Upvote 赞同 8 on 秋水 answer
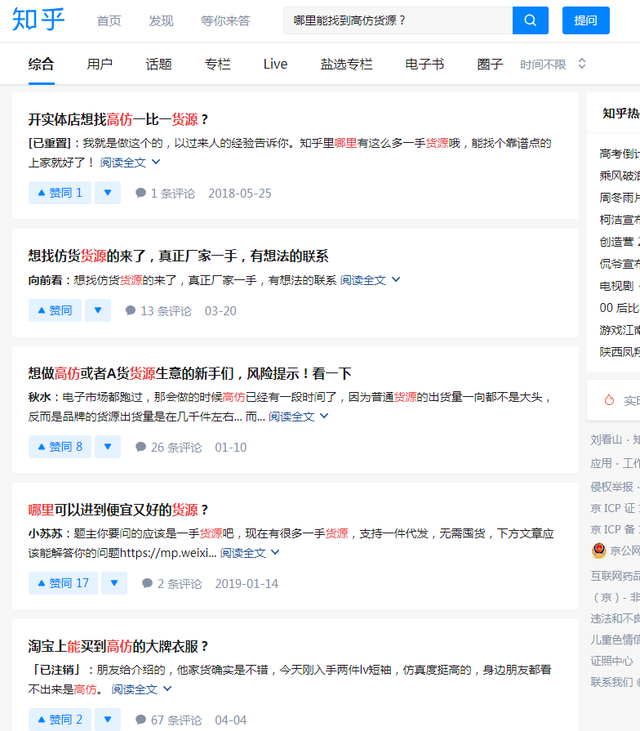 click(x=60, y=447)
